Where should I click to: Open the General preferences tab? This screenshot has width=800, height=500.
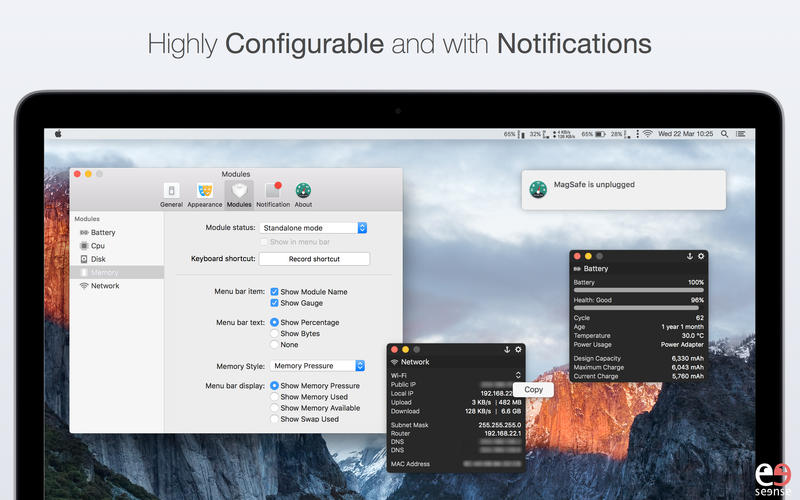point(171,194)
